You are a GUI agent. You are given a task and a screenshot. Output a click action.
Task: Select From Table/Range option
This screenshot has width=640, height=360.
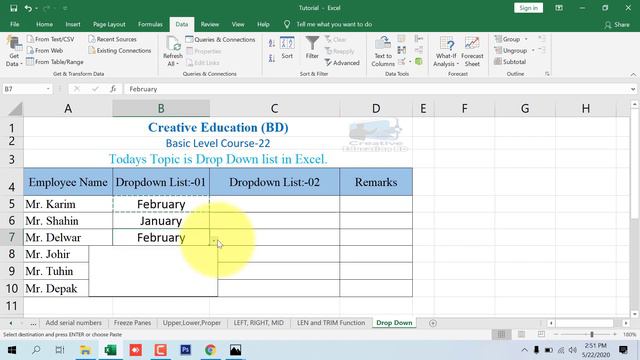[x=55, y=62]
